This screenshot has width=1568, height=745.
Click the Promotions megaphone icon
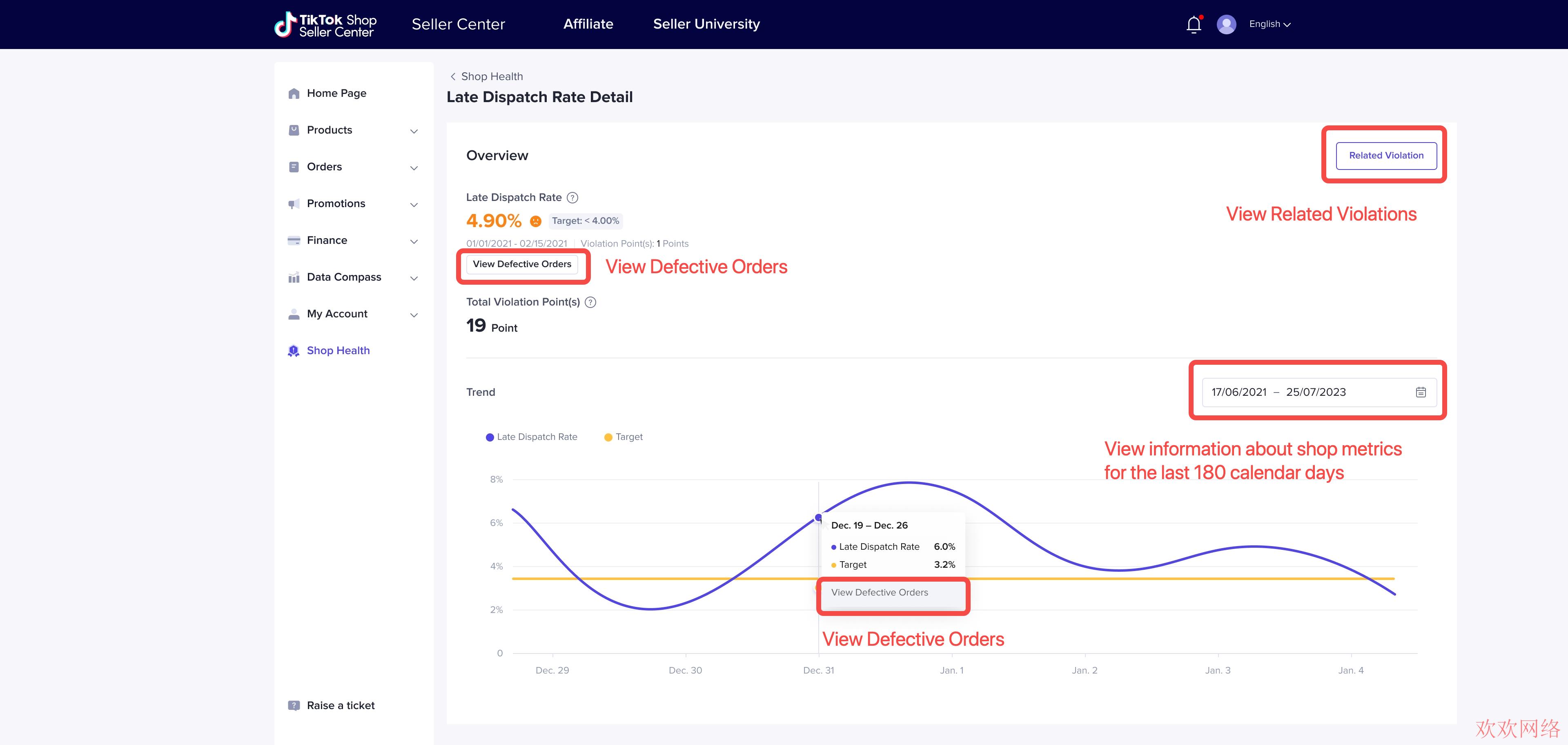294,203
